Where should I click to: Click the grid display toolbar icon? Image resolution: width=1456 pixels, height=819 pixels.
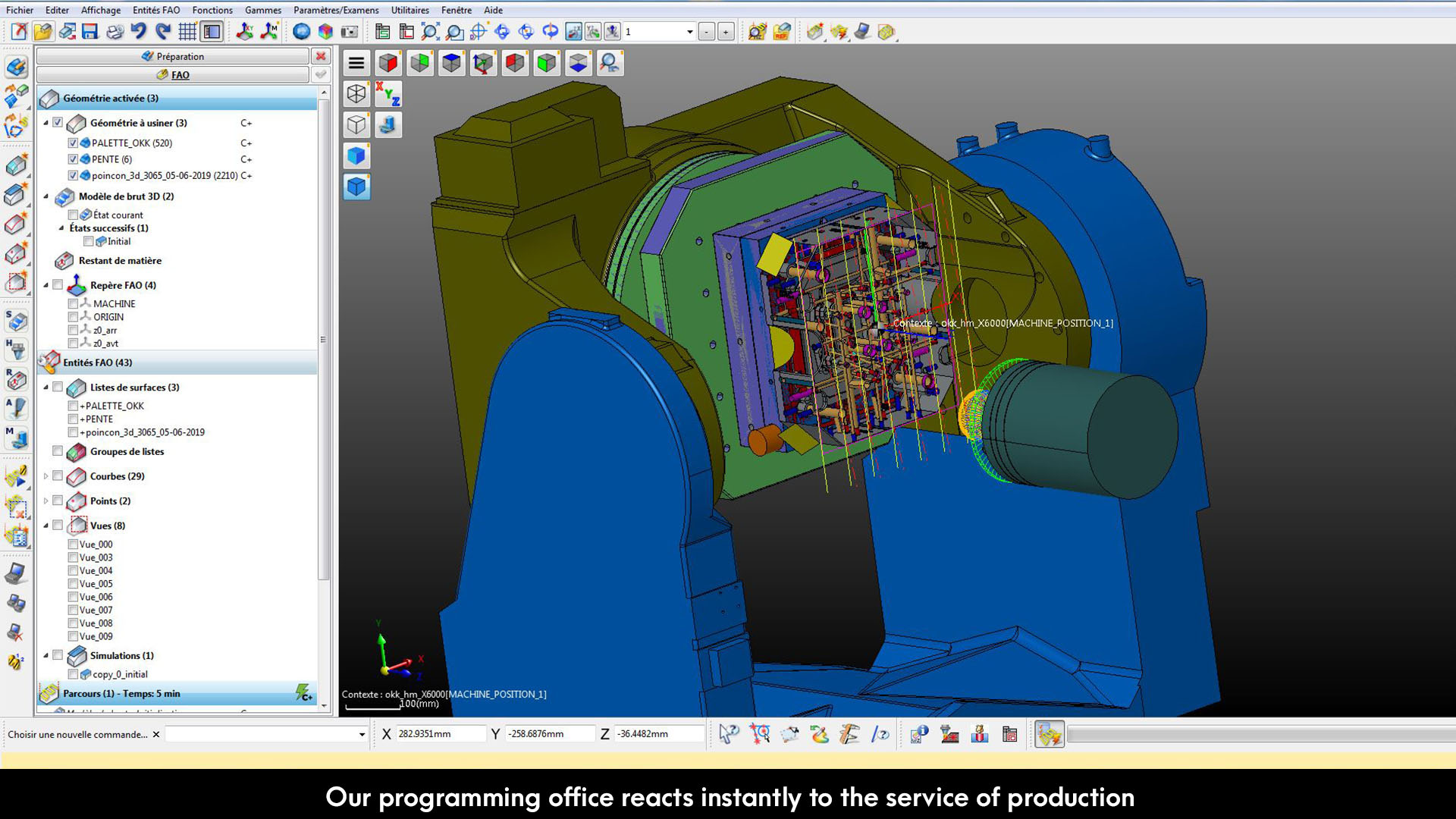point(187,32)
